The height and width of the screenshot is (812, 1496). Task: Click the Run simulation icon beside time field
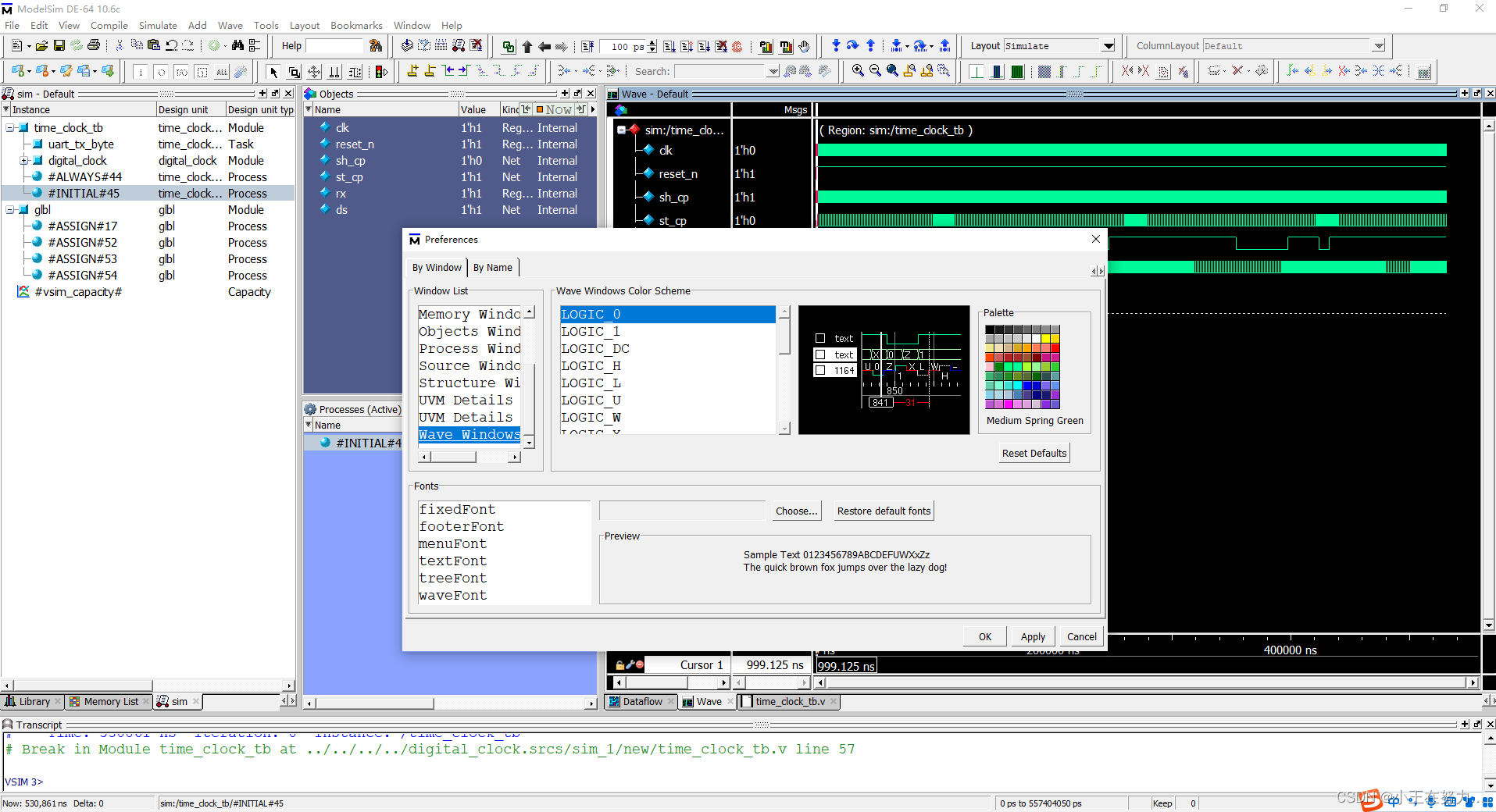point(668,46)
